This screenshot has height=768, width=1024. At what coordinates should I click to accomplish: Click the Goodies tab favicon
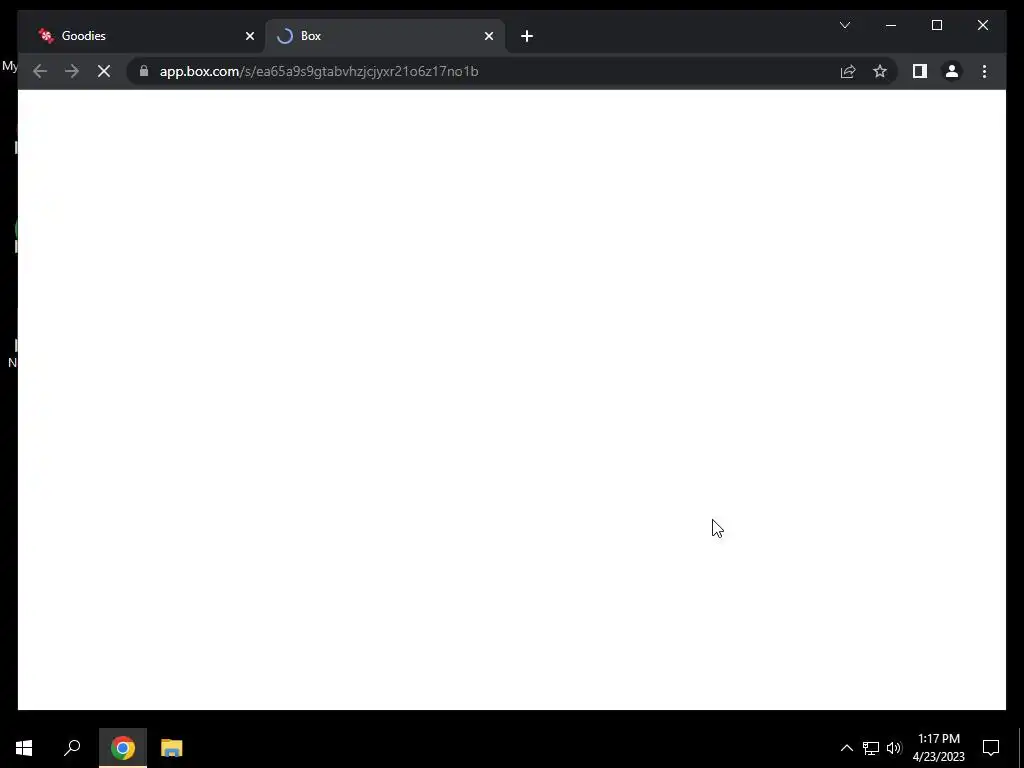pyautogui.click(x=46, y=36)
